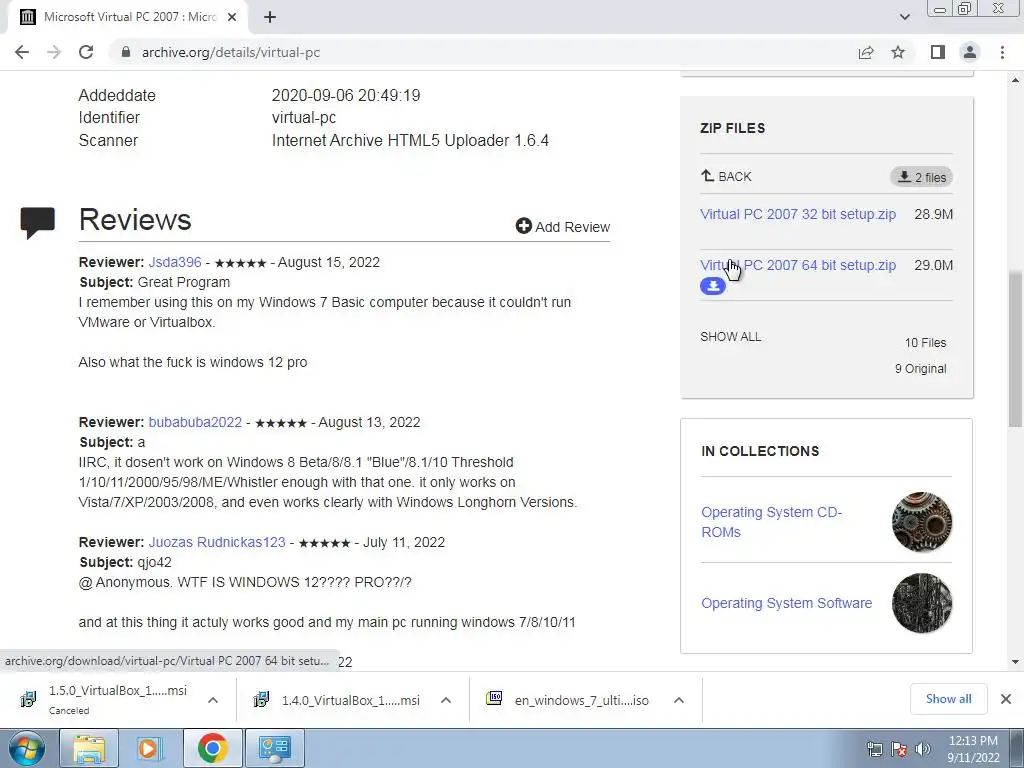Open reviewer Jsda396 profile link
Screen dimensions: 1024x768
coord(175,262)
